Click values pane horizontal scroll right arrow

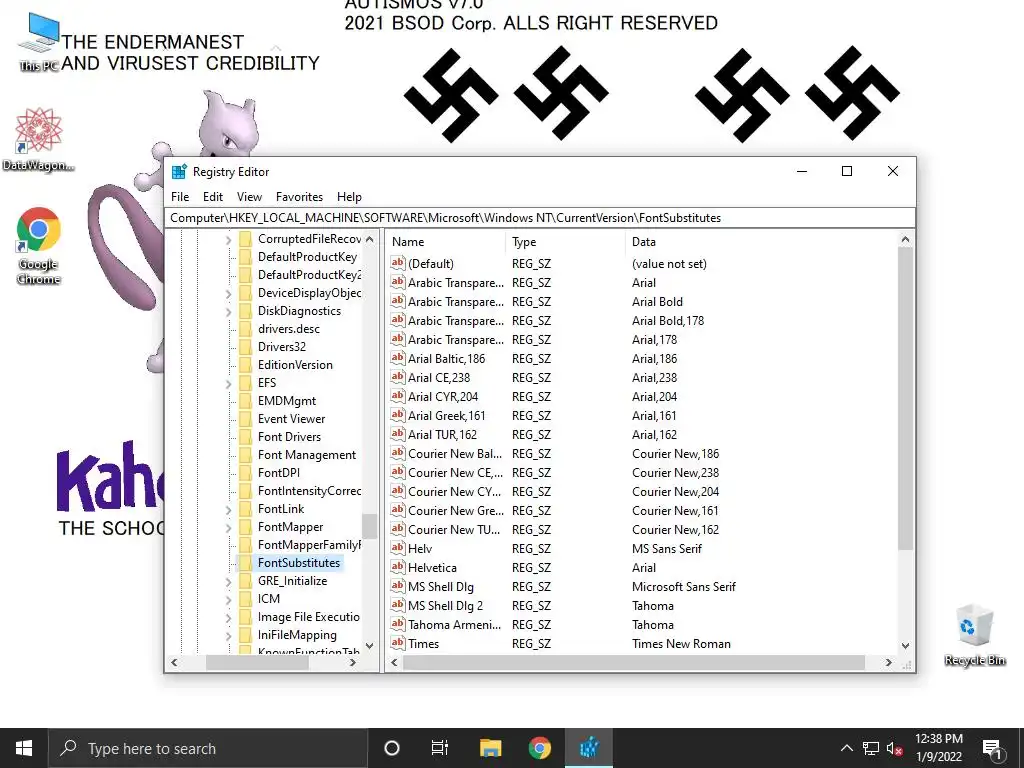[888, 662]
